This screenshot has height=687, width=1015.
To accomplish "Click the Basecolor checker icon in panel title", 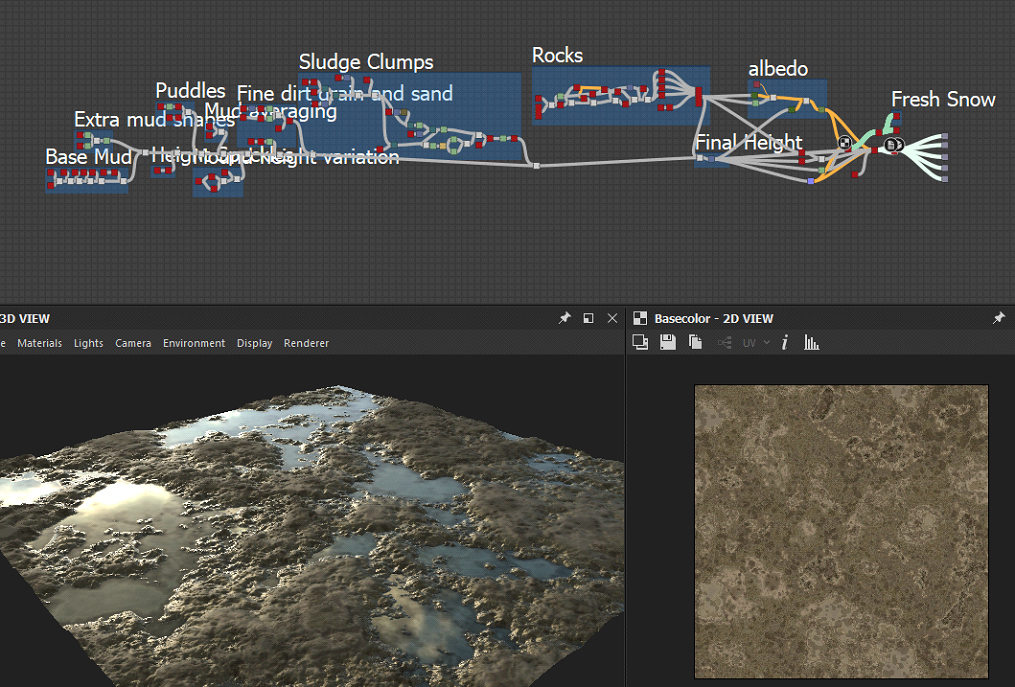I will [640, 318].
